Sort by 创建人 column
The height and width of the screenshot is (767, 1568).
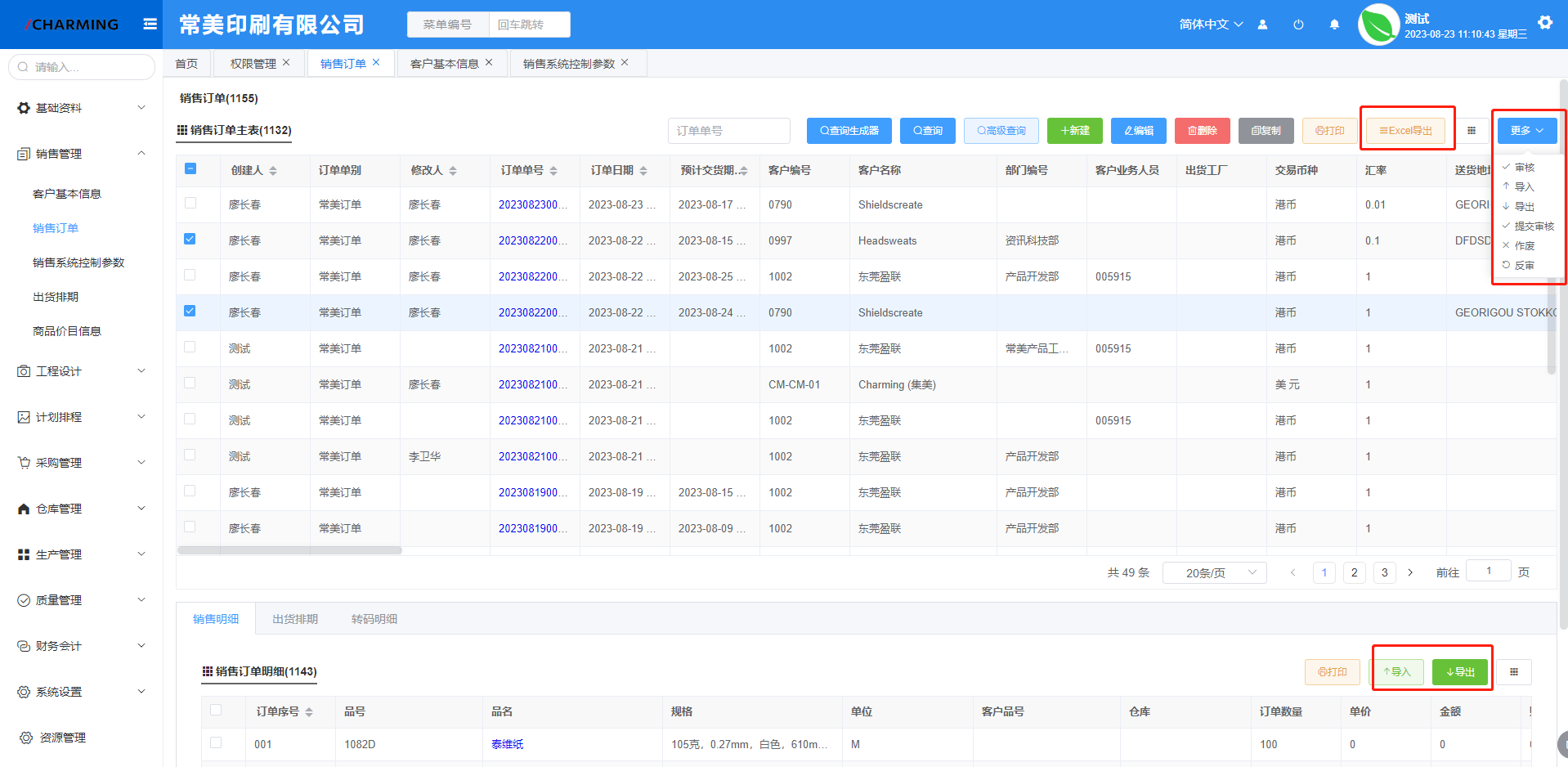(x=273, y=170)
